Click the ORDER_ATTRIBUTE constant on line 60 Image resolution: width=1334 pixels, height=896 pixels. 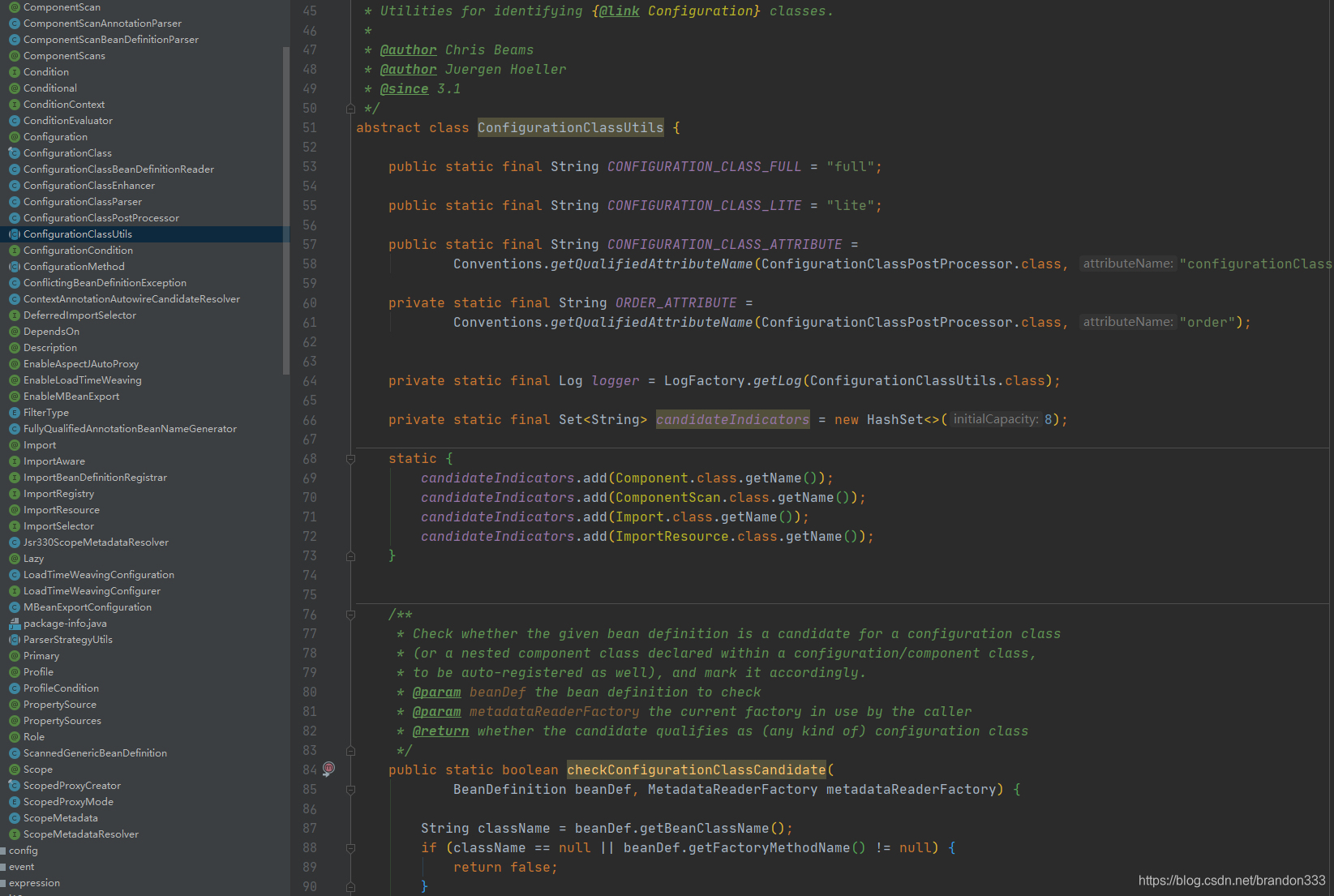click(676, 303)
